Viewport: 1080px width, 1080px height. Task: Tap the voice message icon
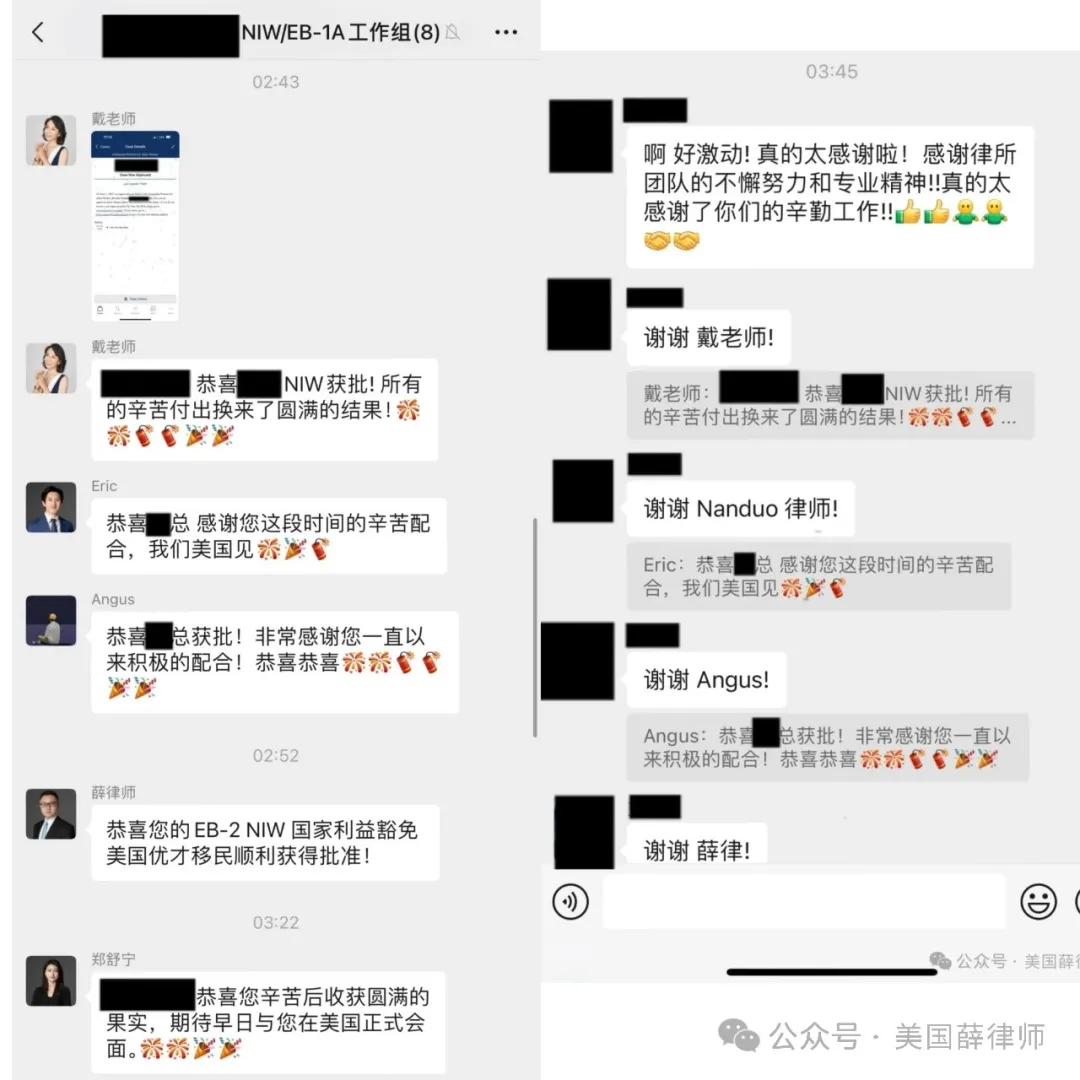coord(570,901)
